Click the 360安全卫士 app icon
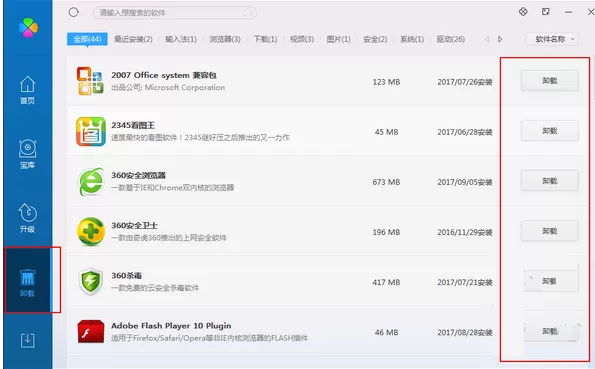The width and height of the screenshot is (595, 369). pos(91,232)
